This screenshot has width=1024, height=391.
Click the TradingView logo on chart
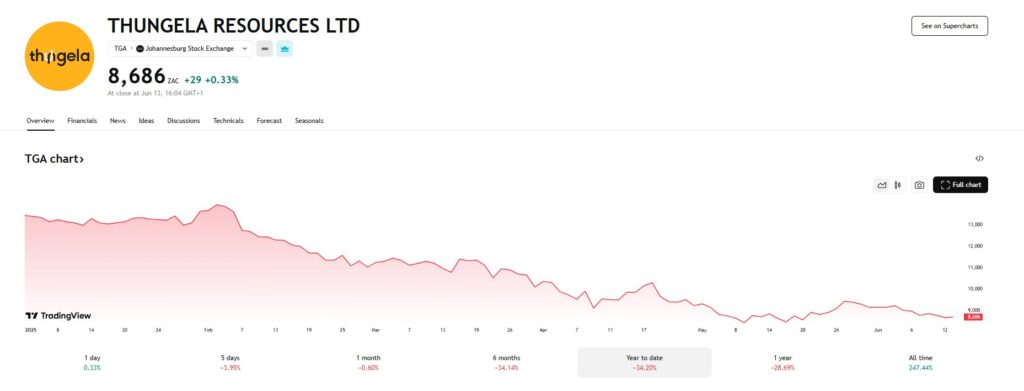tap(58, 316)
